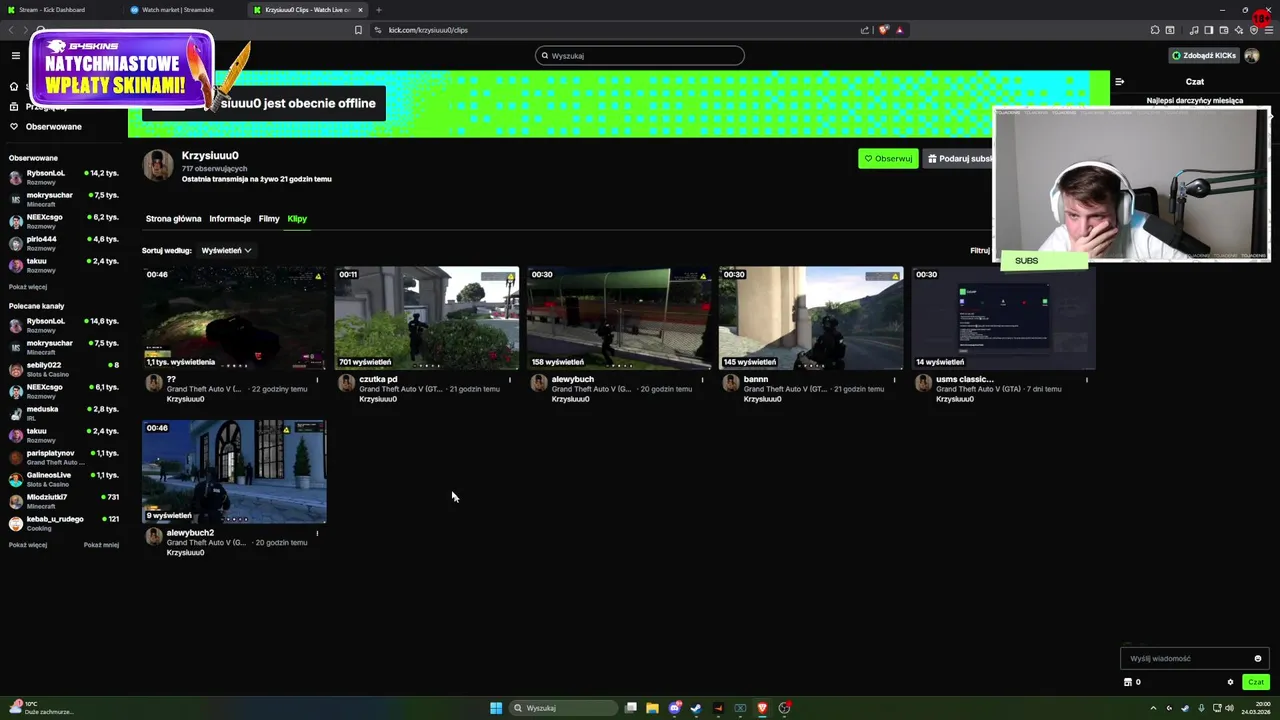Image resolution: width=1280 pixels, height=720 pixels.
Task: Open followed channel pirio444
Action: point(64,243)
